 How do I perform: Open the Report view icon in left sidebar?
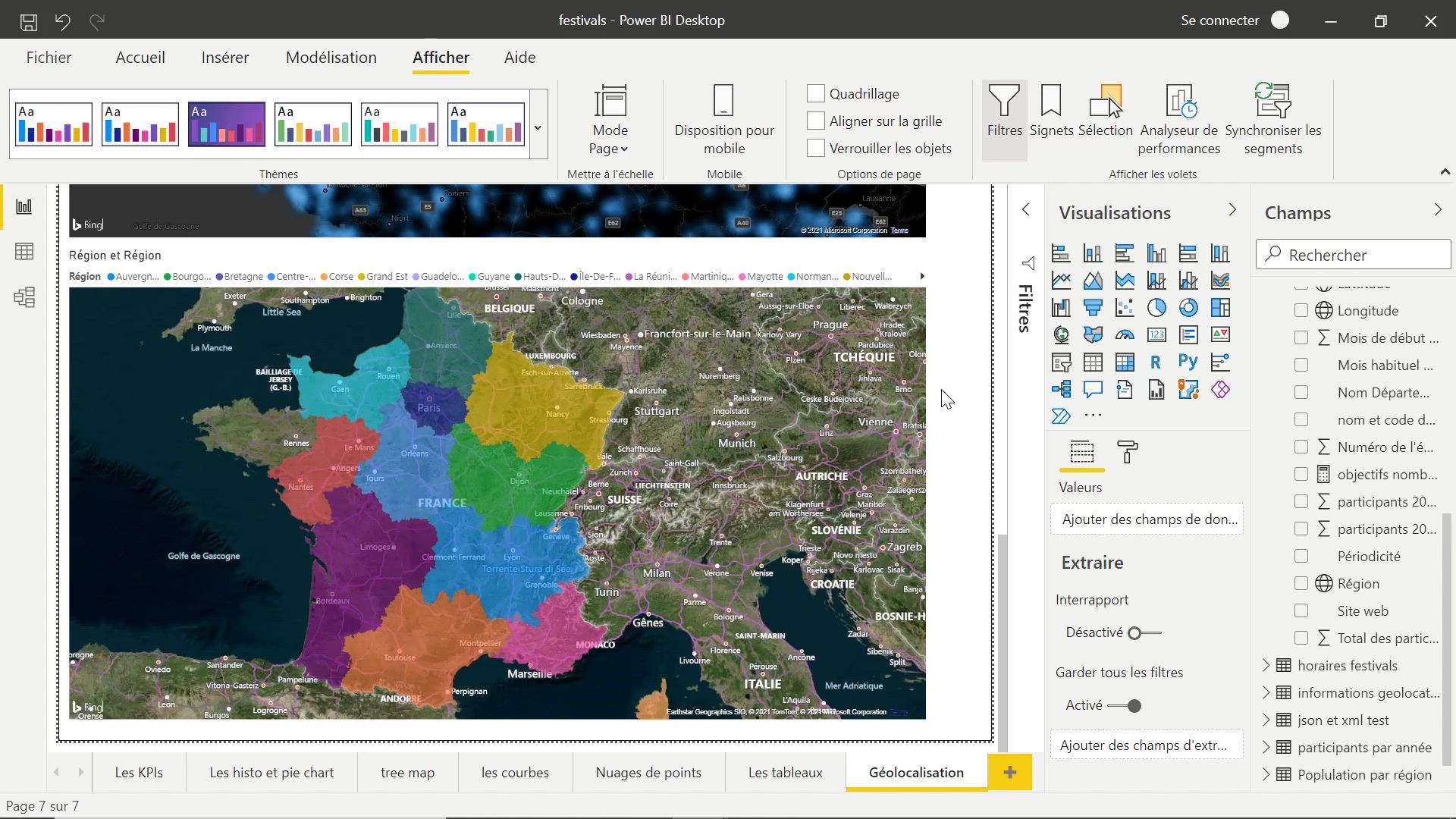[x=24, y=206]
